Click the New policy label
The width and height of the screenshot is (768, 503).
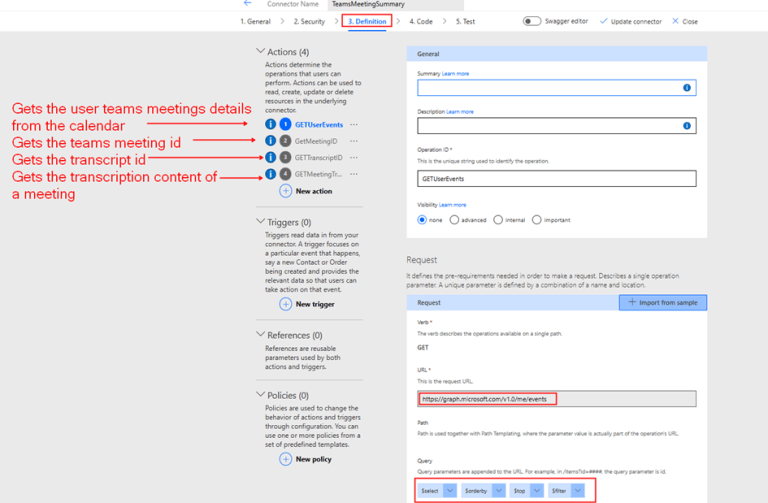[313, 459]
